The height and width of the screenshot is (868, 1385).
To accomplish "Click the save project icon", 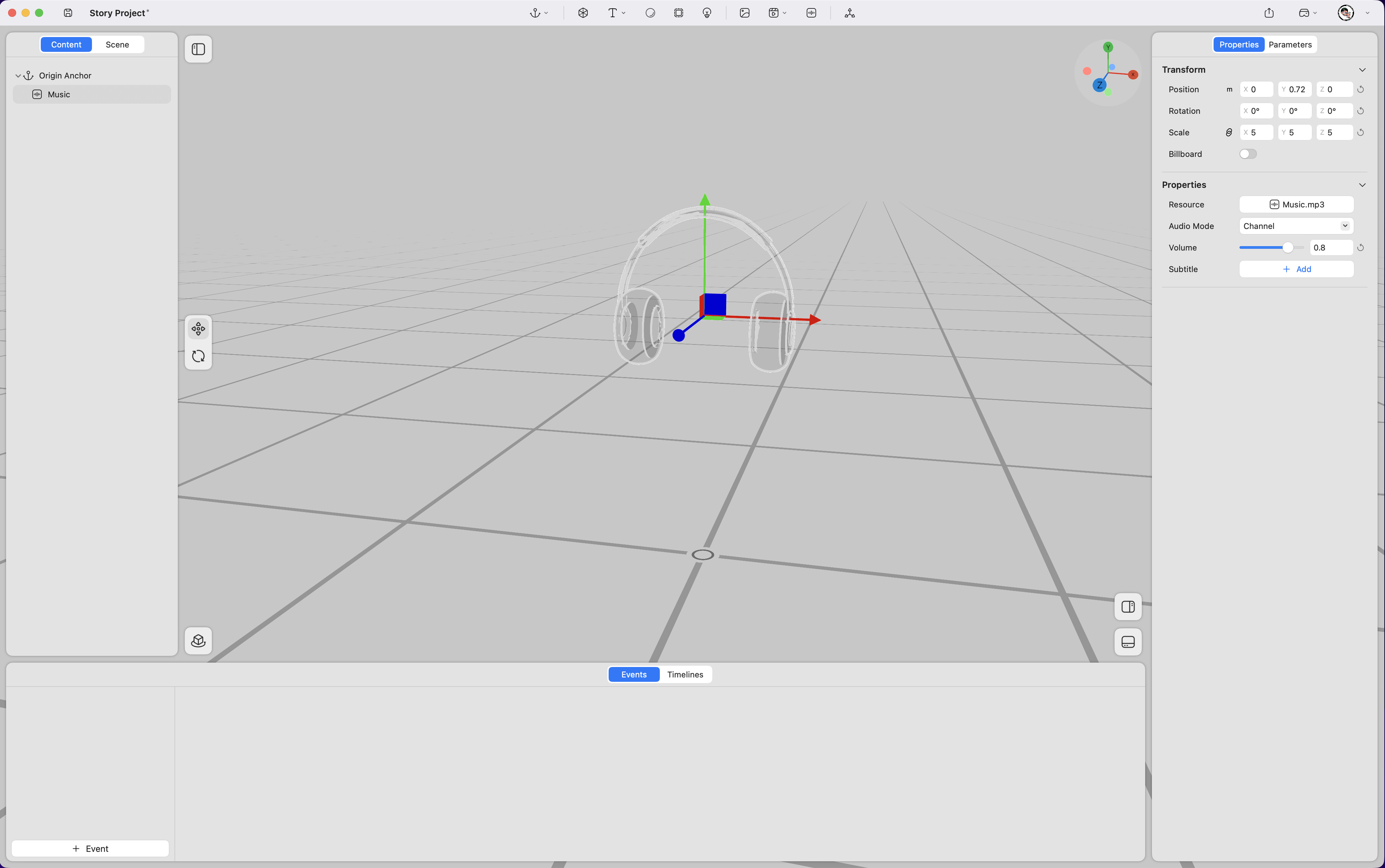I will [68, 13].
